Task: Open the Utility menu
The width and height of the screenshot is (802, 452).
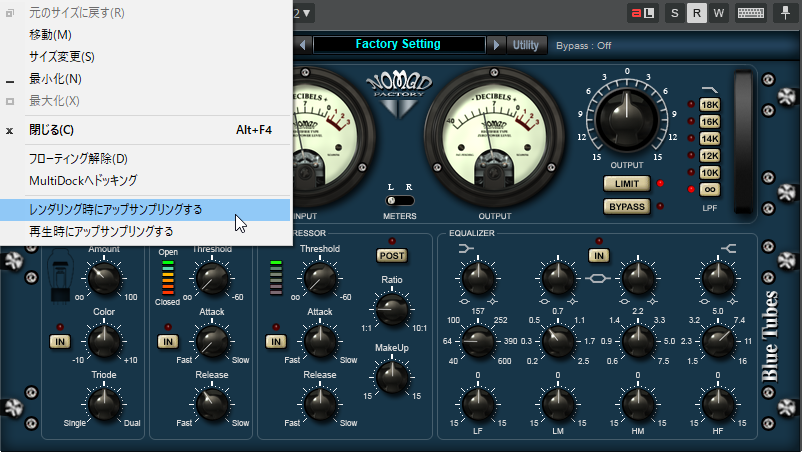Action: click(x=526, y=45)
